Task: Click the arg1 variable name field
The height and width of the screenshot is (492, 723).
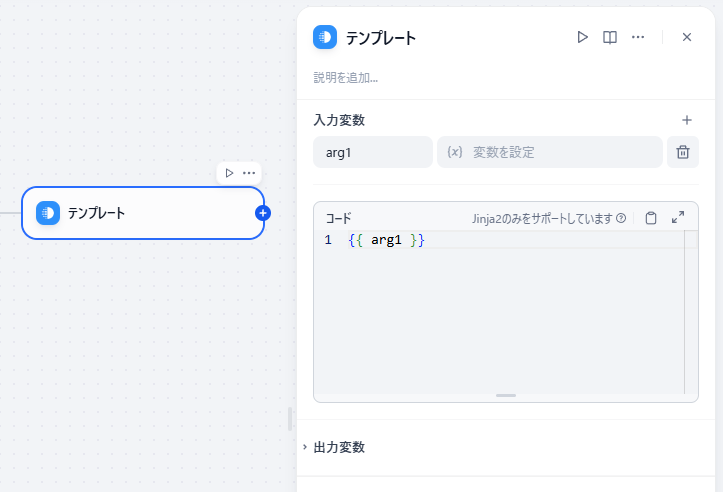Action: [373, 152]
